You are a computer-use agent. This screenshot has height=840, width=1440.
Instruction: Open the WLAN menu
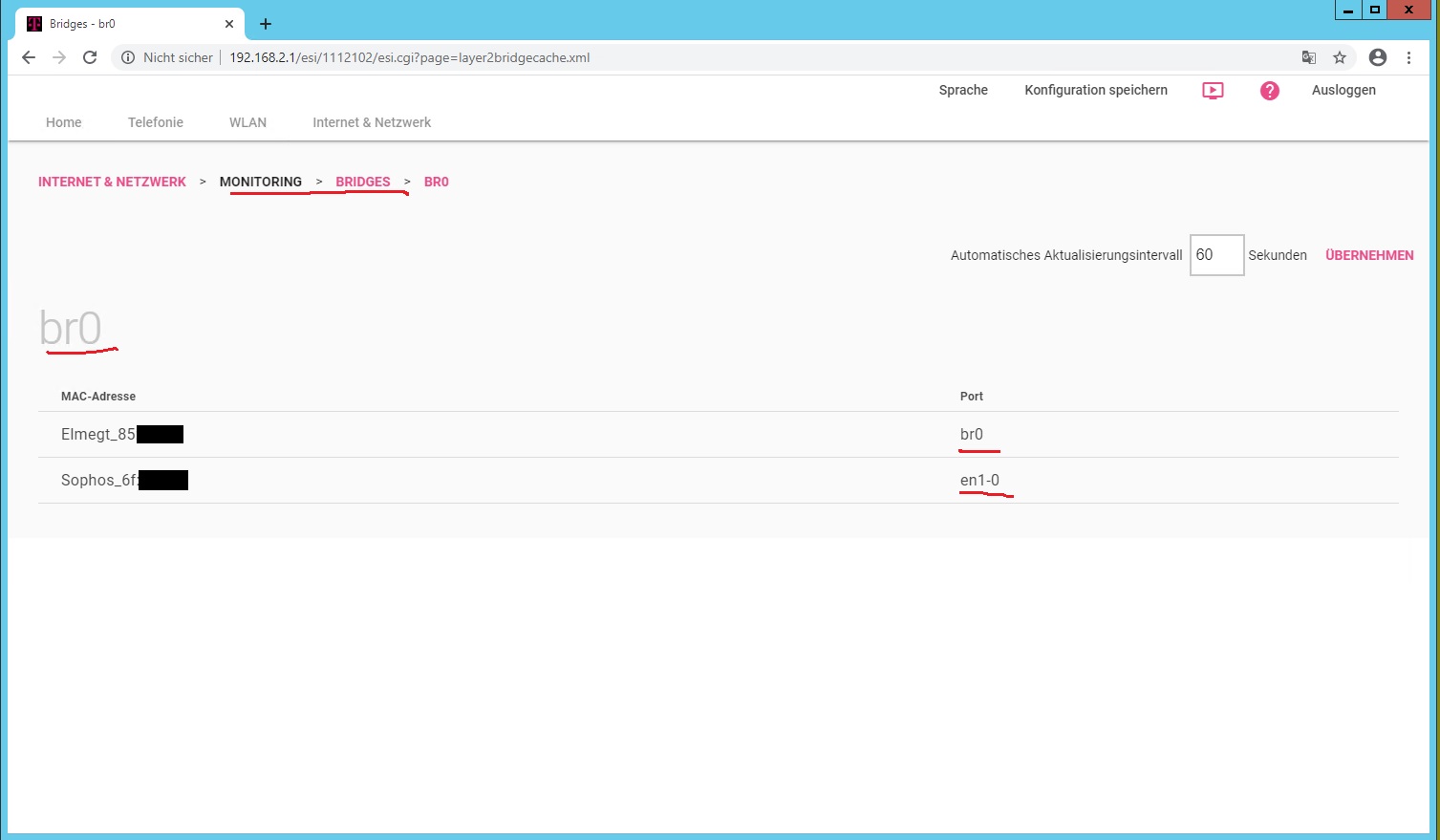[x=247, y=122]
